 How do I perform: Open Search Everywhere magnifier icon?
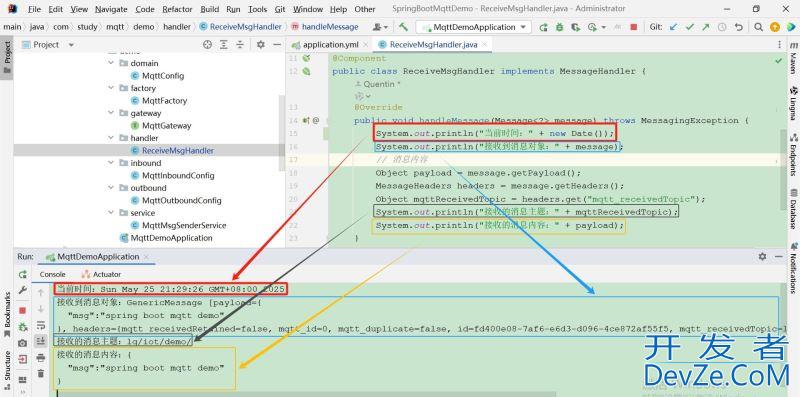pos(759,27)
